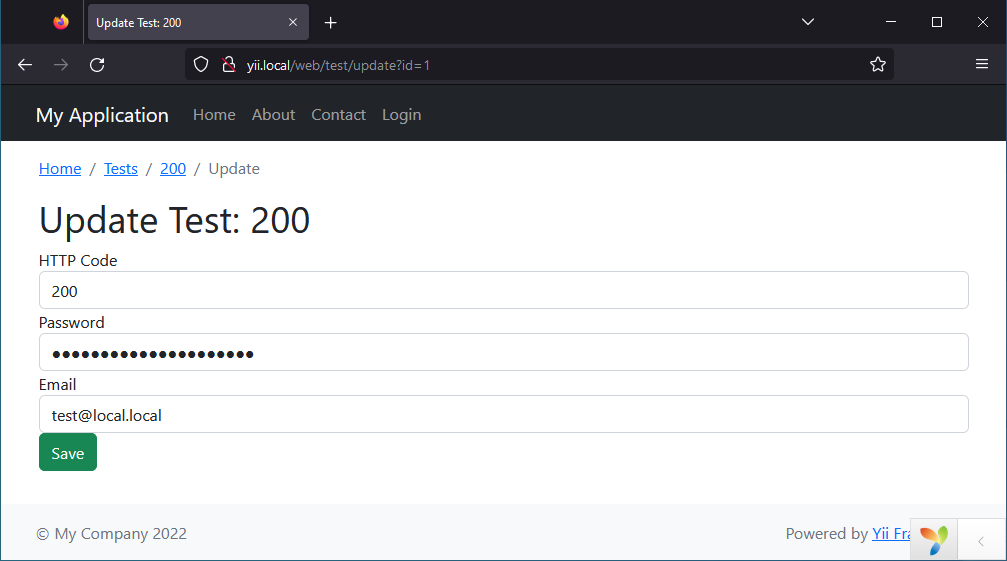Click the Password field label
Image resolution: width=1007 pixels, height=561 pixels.
click(71, 323)
